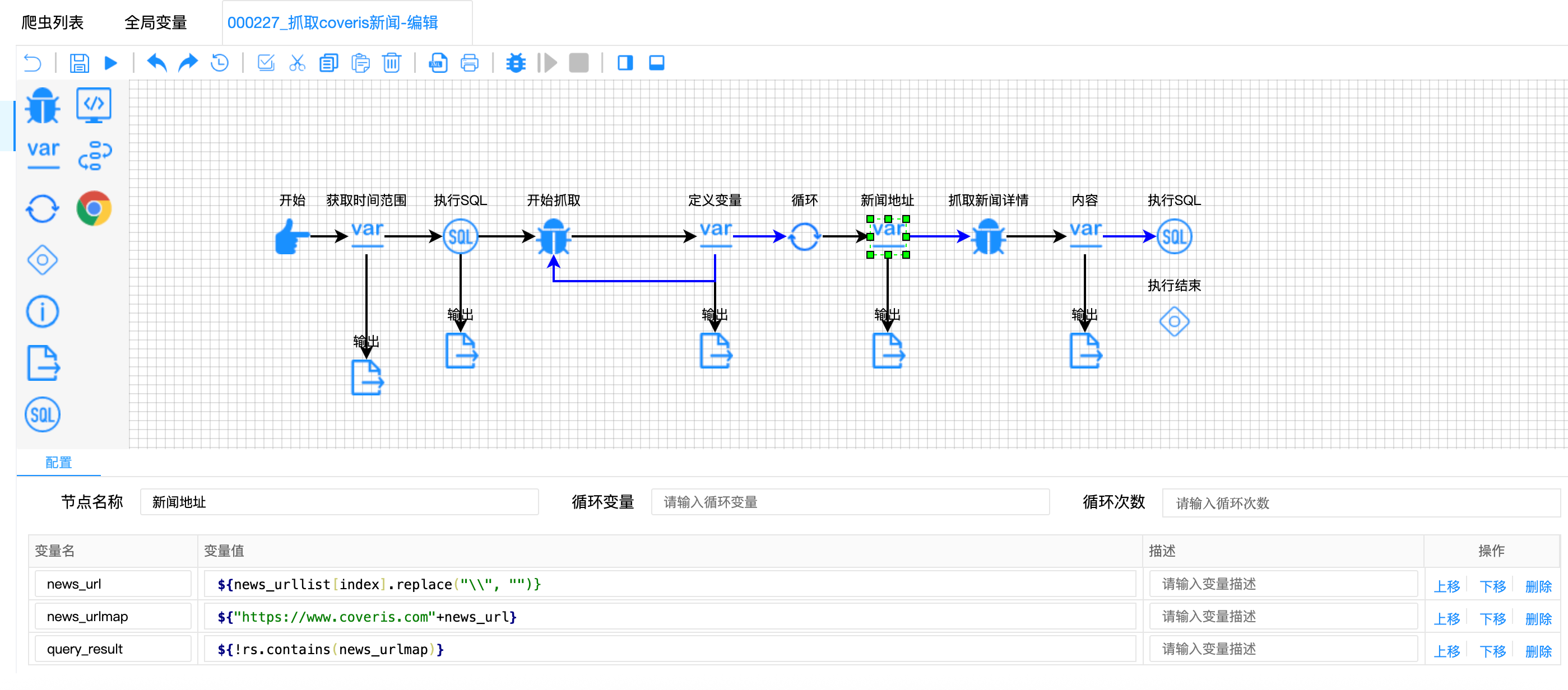Click 下移 for the news_urlmap row

[1492, 619]
